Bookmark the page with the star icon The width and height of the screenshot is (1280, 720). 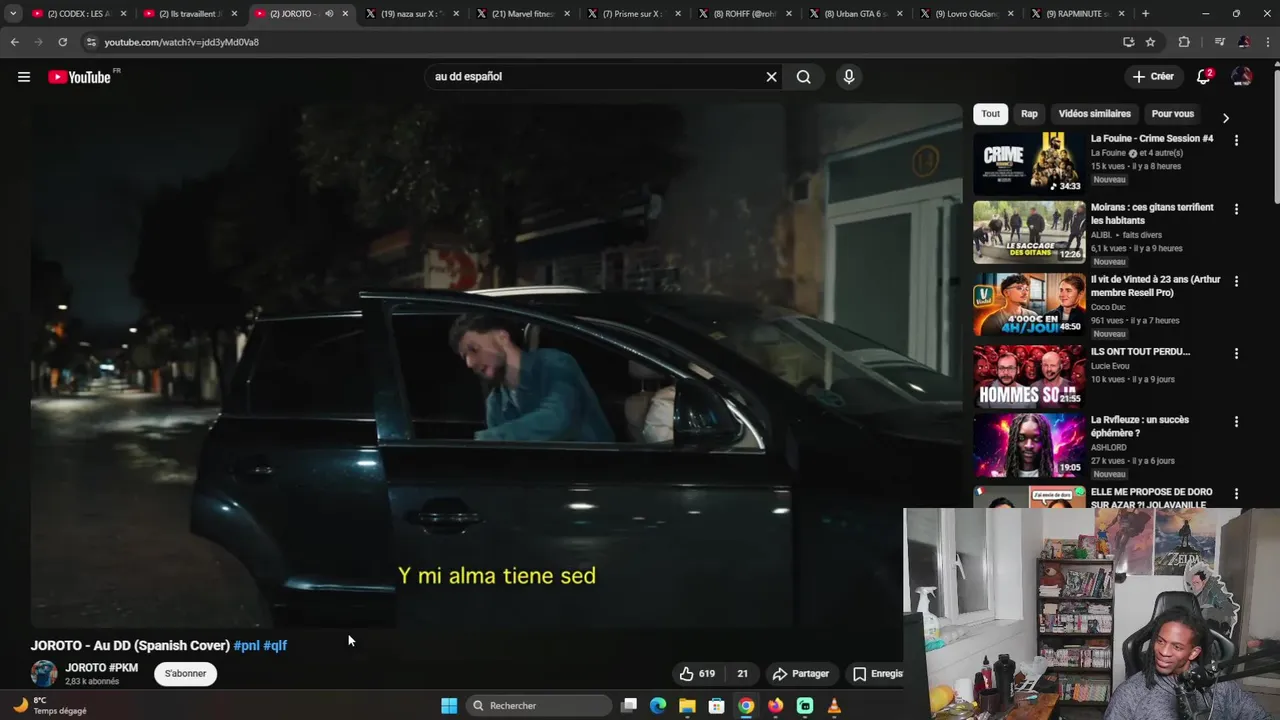1150,42
